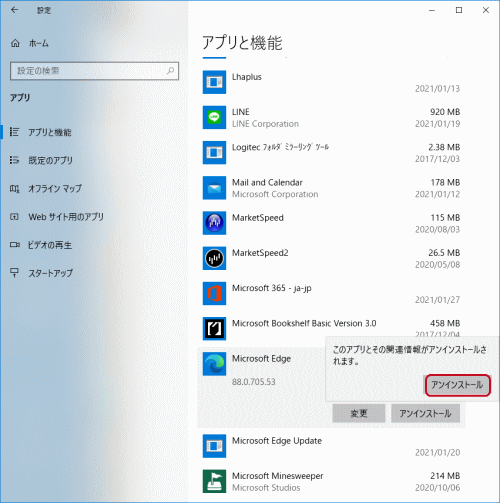Click the Lhaplus app icon
This screenshot has height=503, width=500.
pos(214,82)
